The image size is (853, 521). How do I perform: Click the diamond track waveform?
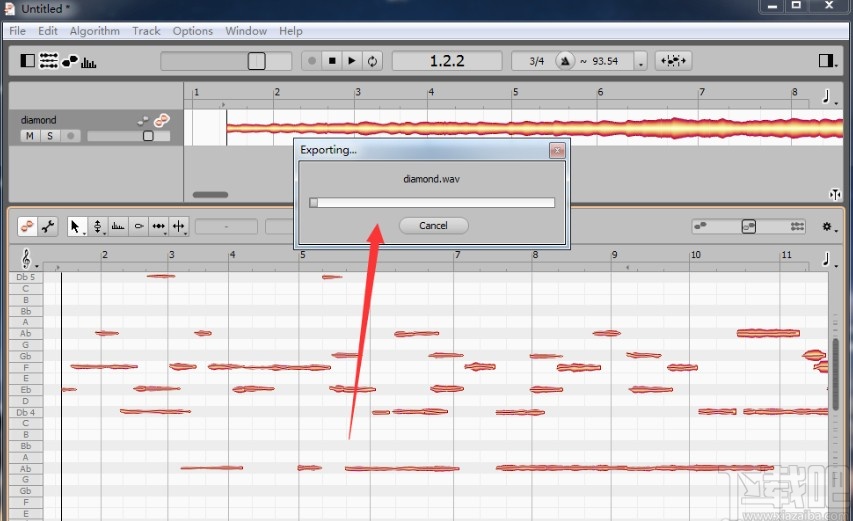[x=535, y=128]
